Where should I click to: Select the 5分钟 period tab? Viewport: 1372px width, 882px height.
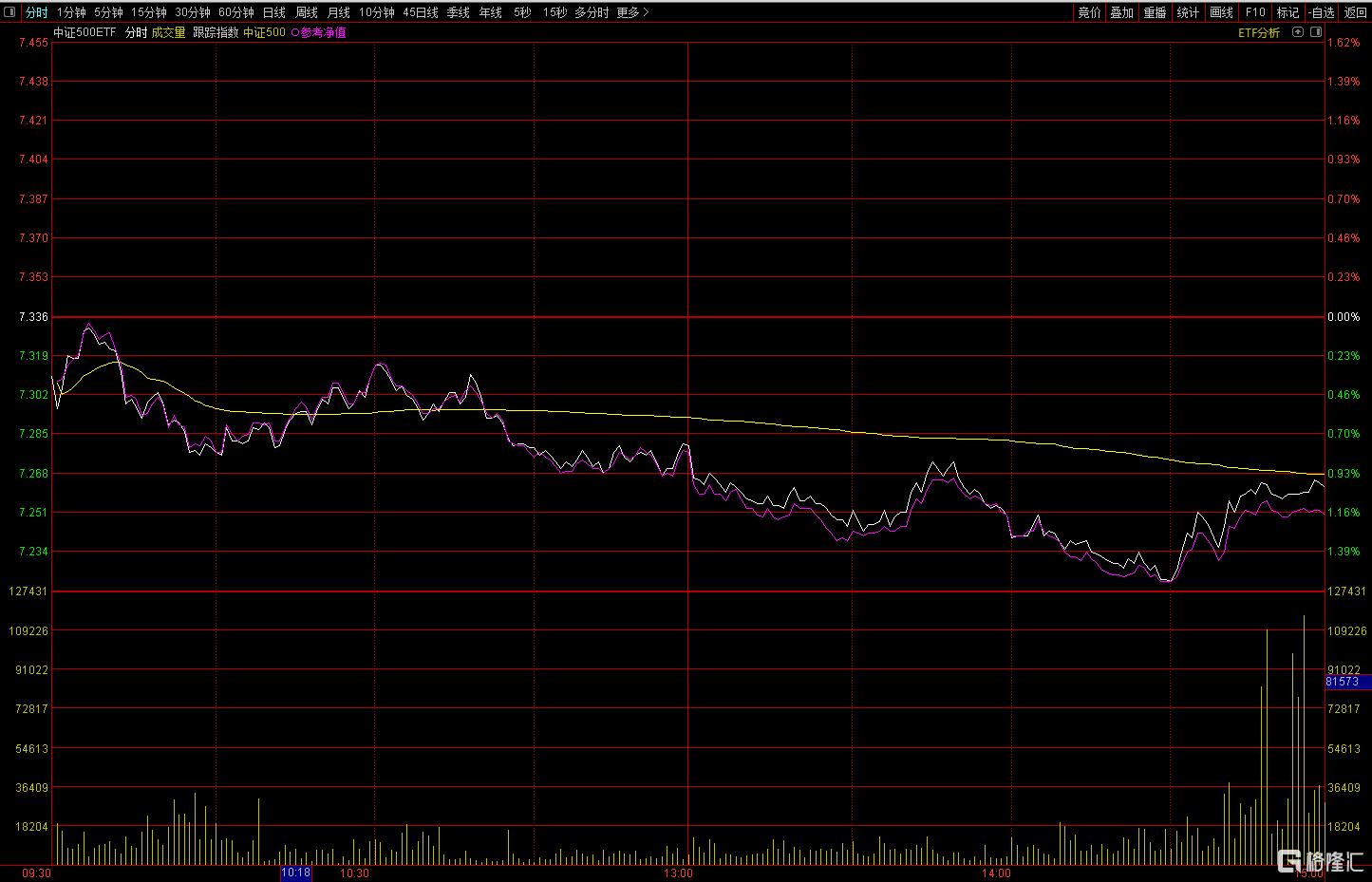[108, 12]
